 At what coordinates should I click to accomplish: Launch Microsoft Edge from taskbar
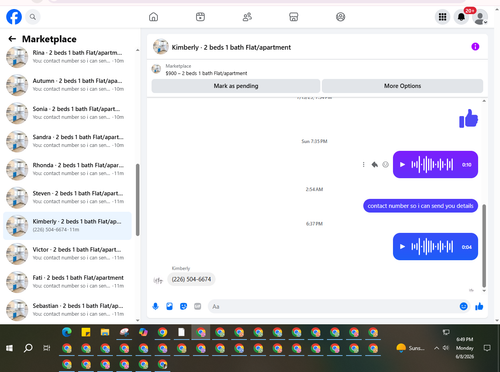point(67,332)
